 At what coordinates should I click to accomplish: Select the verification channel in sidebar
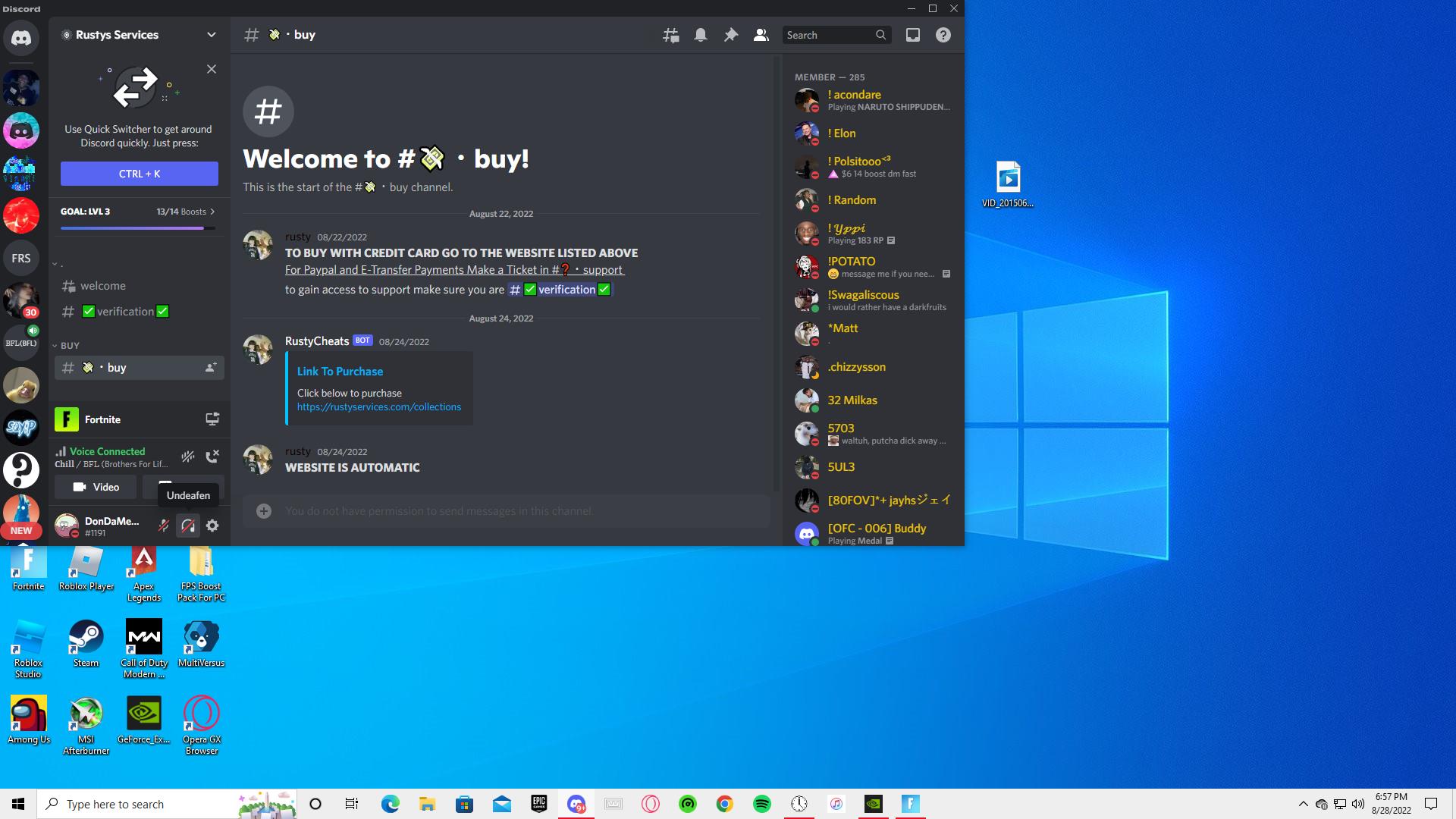tap(125, 312)
